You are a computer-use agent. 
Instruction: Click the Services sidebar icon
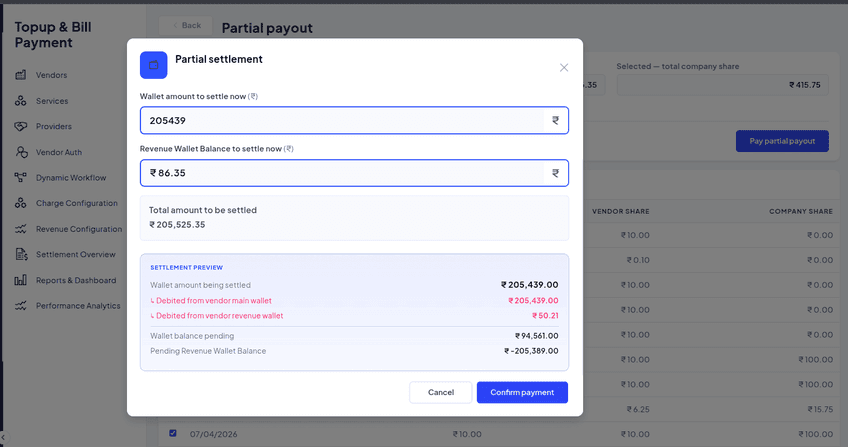pos(21,101)
